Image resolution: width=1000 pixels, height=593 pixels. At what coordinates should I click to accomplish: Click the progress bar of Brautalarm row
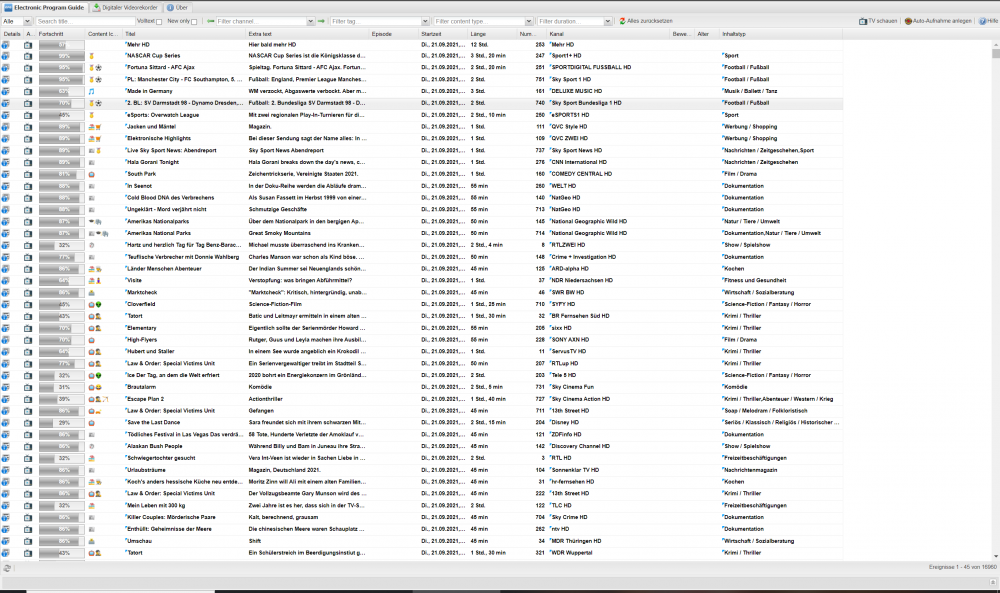61,387
